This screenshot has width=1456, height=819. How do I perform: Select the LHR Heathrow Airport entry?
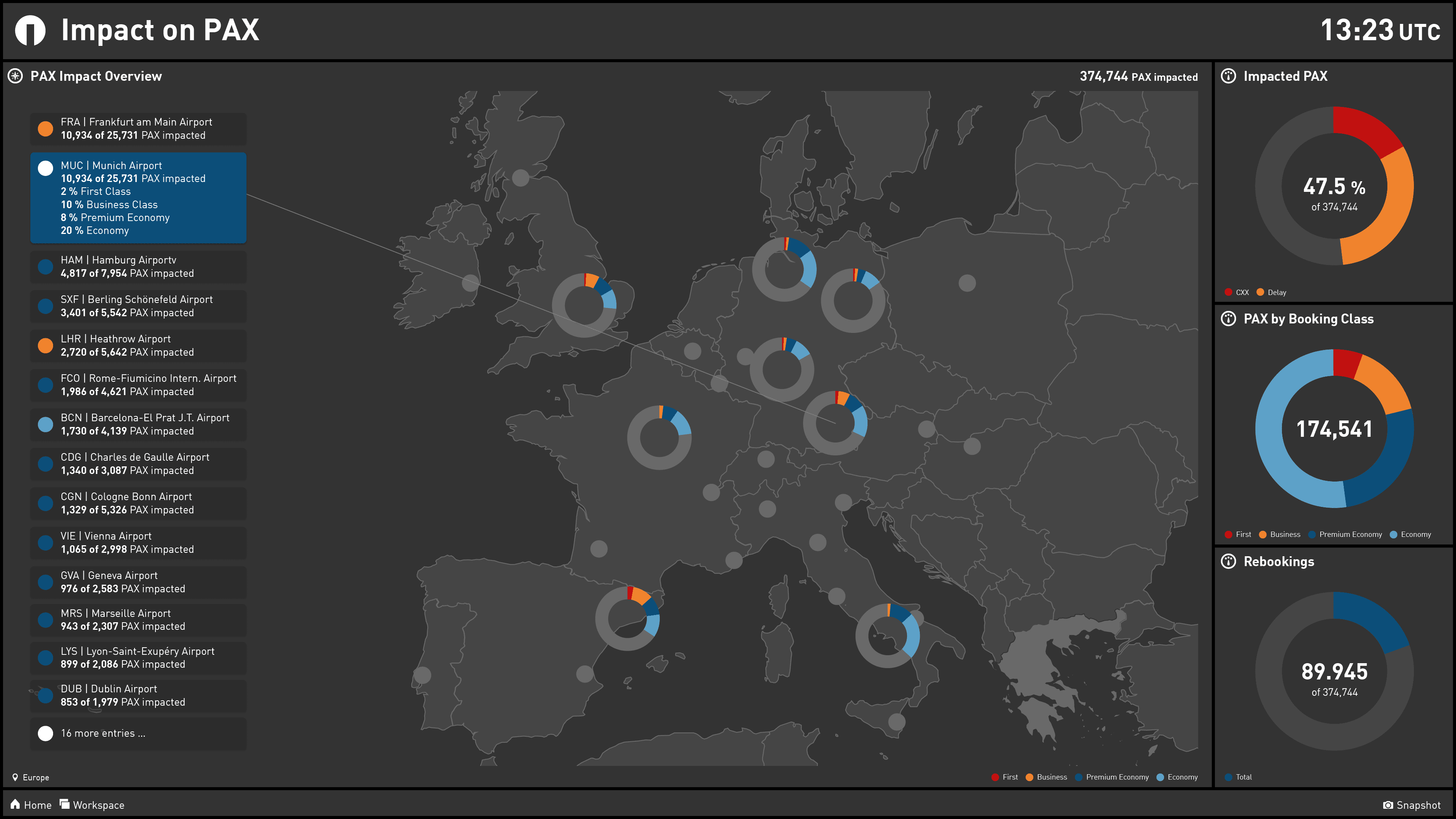[x=138, y=345]
